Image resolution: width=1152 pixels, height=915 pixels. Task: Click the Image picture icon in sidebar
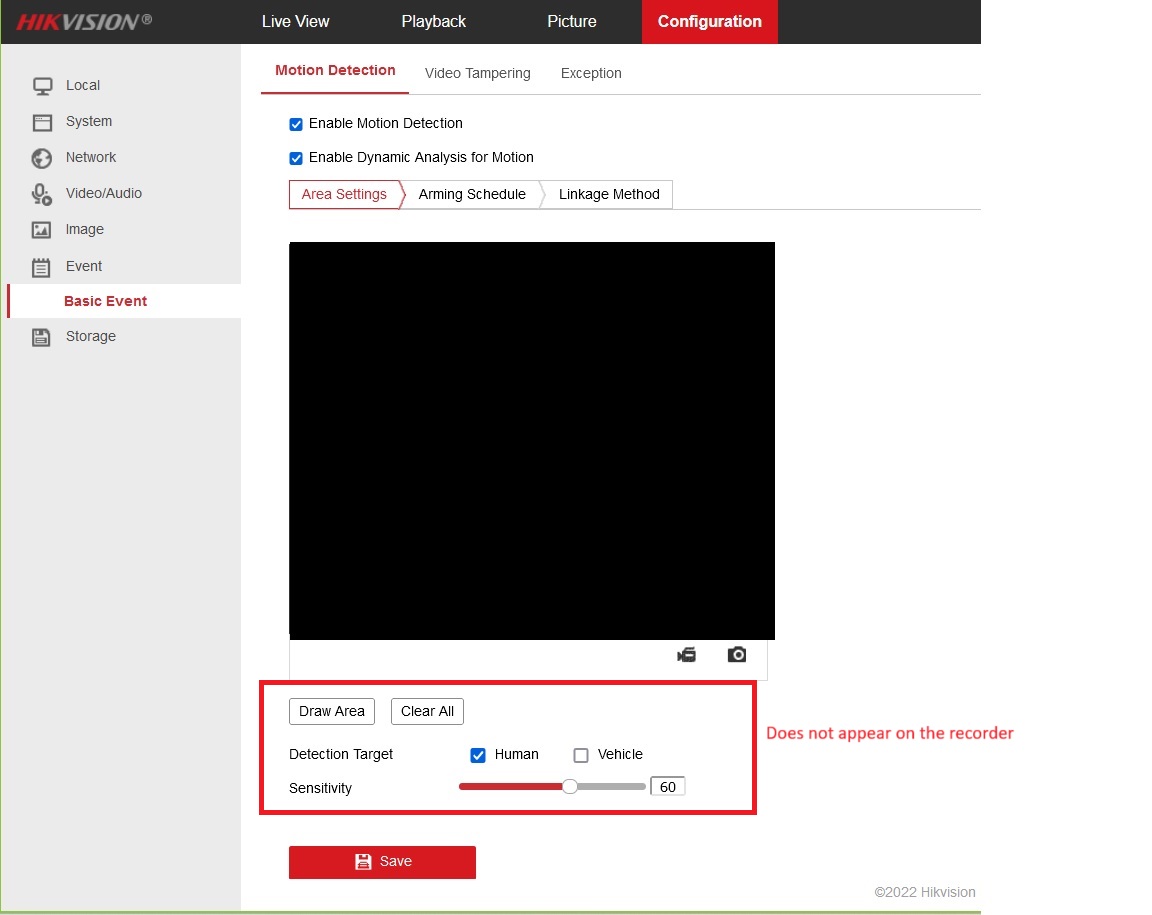tap(42, 230)
